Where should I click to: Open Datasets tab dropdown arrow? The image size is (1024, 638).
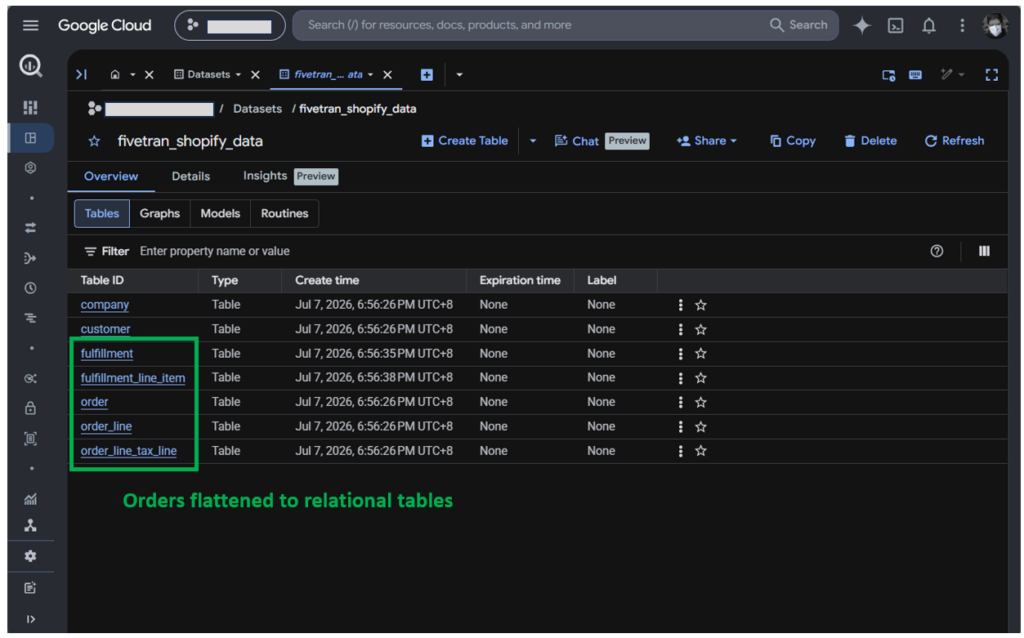point(238,74)
